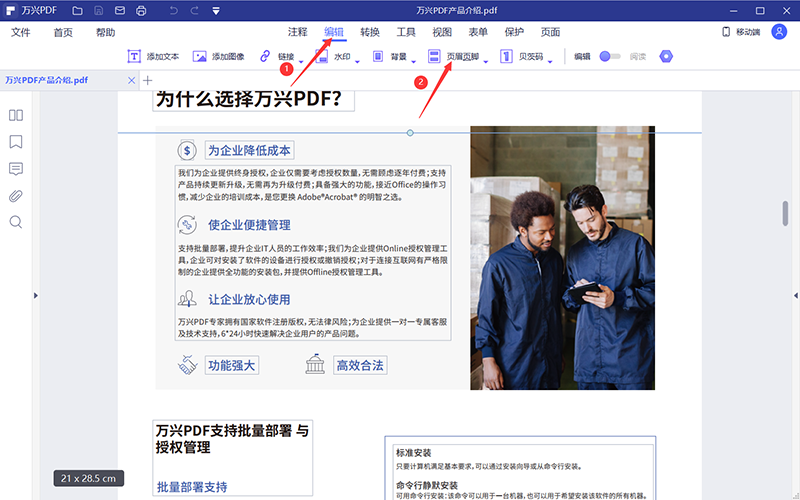Click the 万兴PDF app logo icon
The width and height of the screenshot is (800, 500).
coord(10,11)
